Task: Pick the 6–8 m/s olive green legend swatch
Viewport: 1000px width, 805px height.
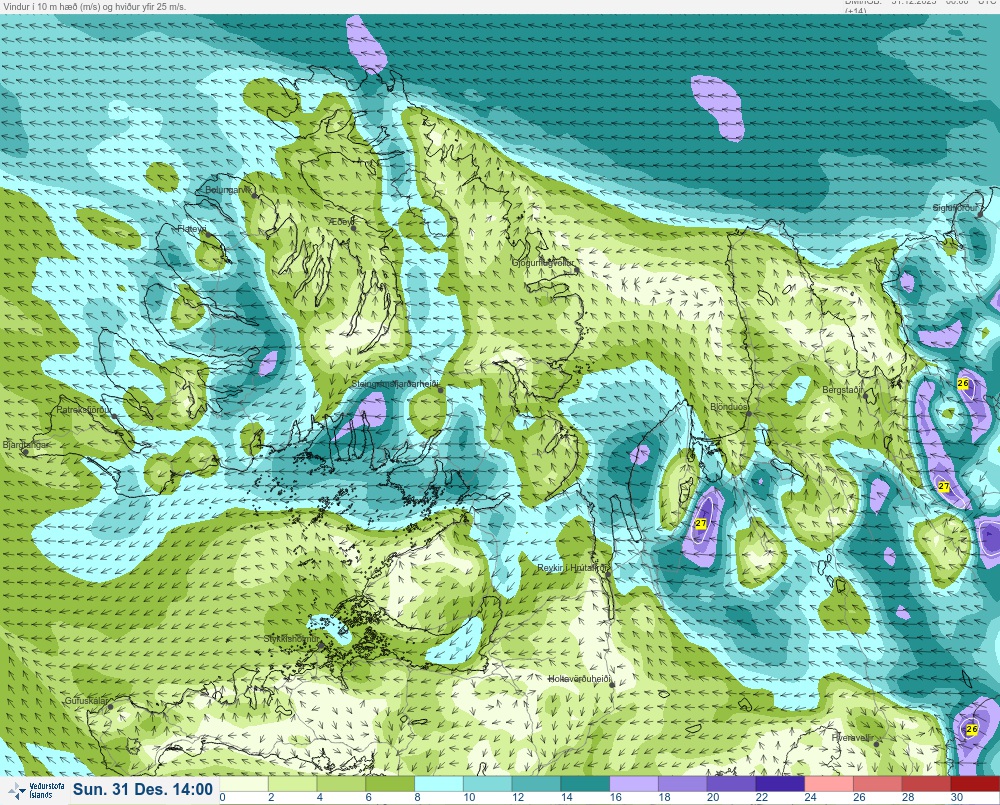Action: [x=390, y=784]
